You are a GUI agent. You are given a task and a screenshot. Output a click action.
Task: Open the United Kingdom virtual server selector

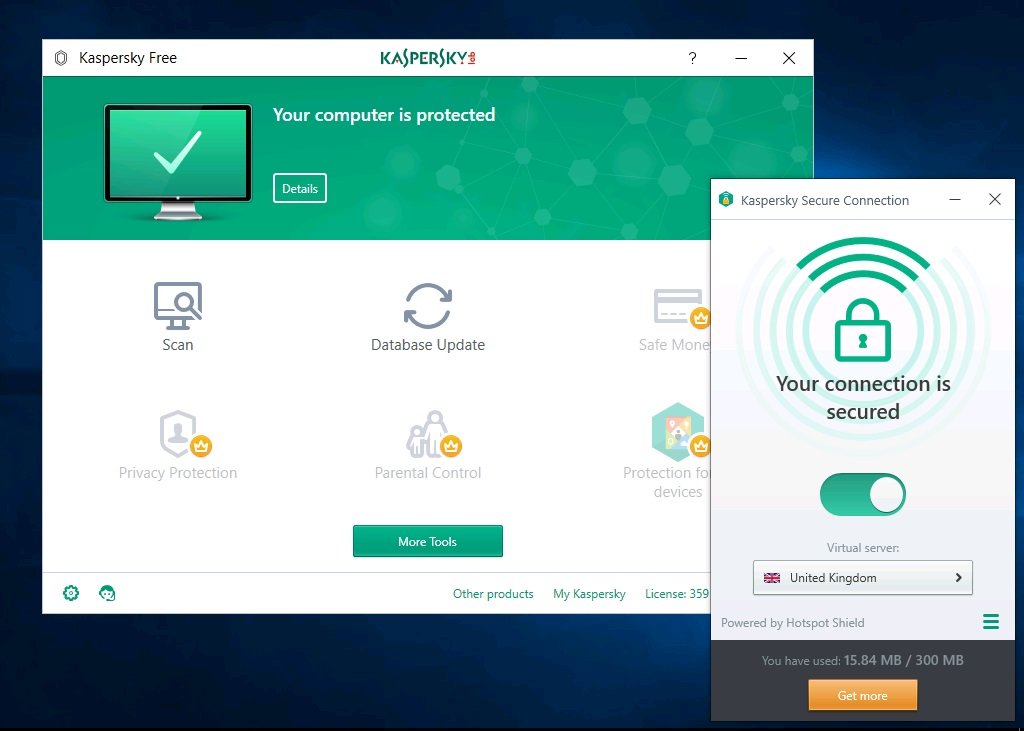pyautogui.click(x=863, y=577)
